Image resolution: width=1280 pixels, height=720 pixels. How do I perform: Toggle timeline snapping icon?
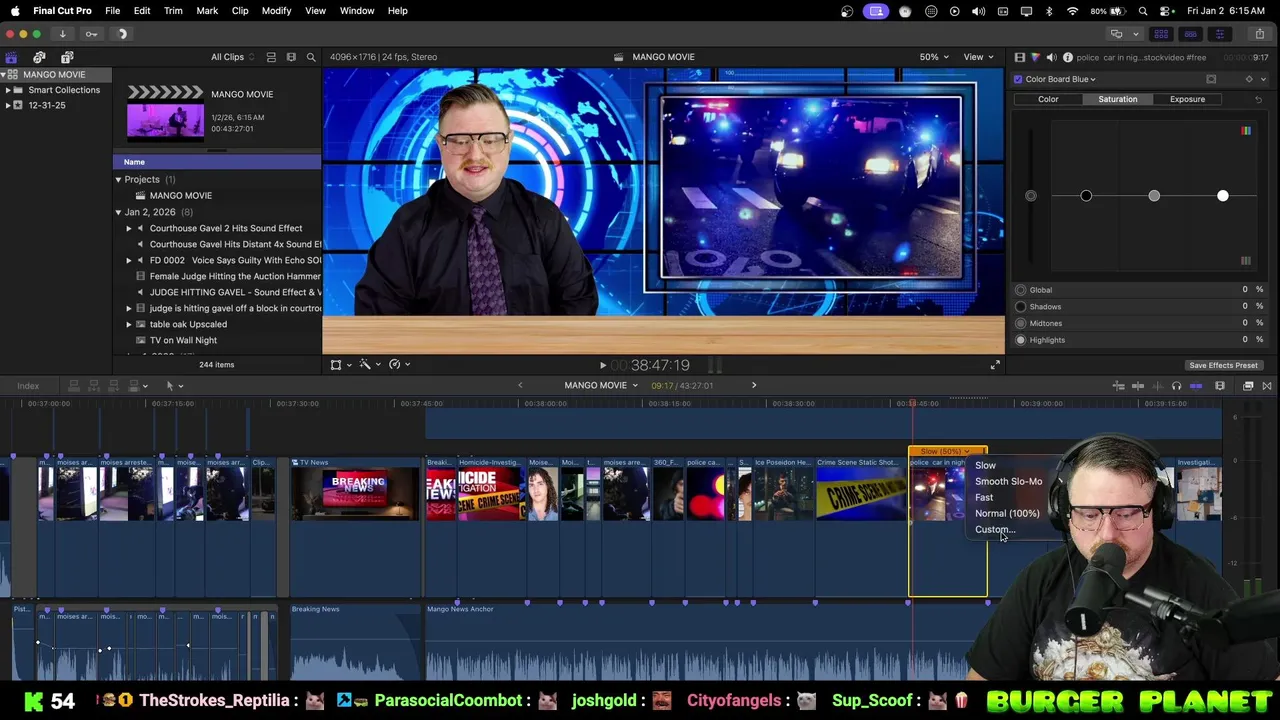pos(1196,386)
